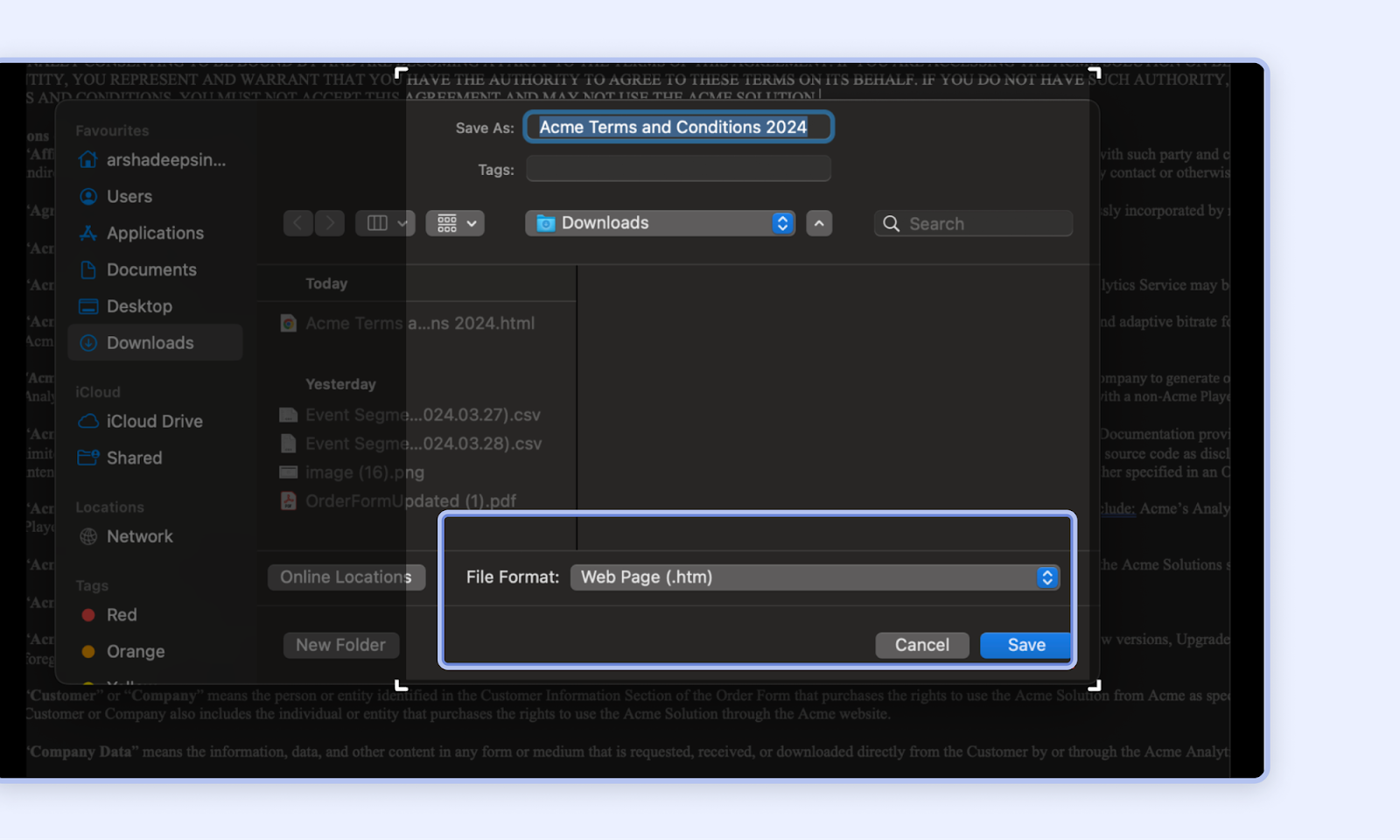This screenshot has width=1400, height=840.
Task: Click the Users person icon
Action: (x=88, y=197)
